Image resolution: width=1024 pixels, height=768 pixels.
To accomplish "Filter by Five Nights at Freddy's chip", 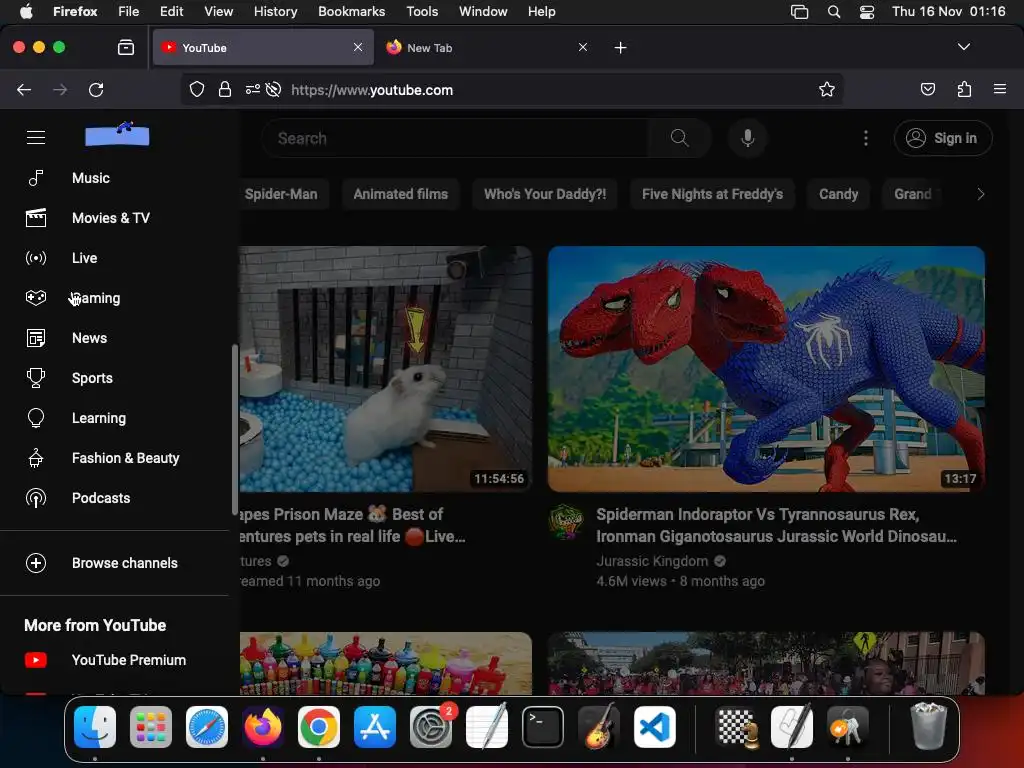I will (712, 194).
